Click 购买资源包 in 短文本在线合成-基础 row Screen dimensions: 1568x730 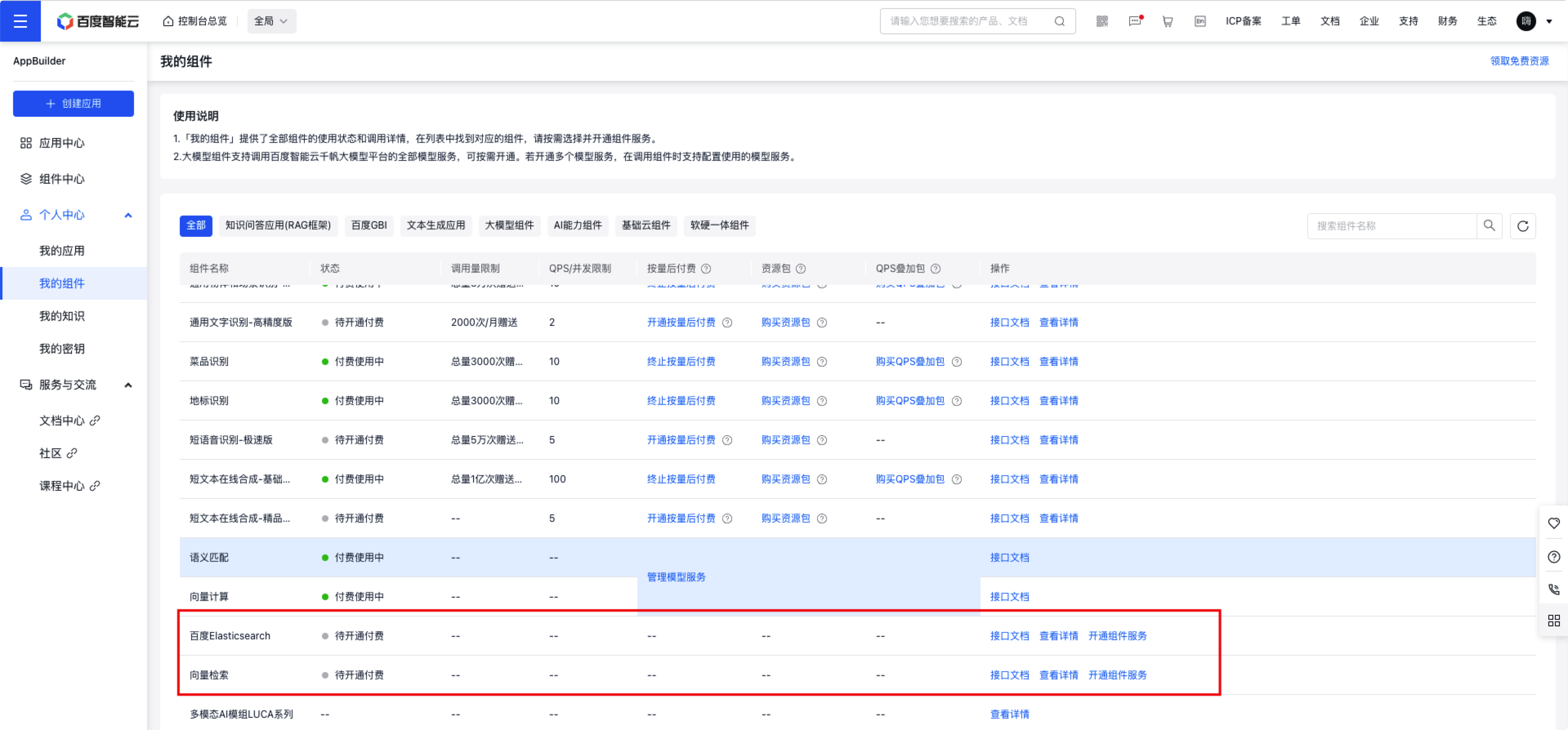786,479
